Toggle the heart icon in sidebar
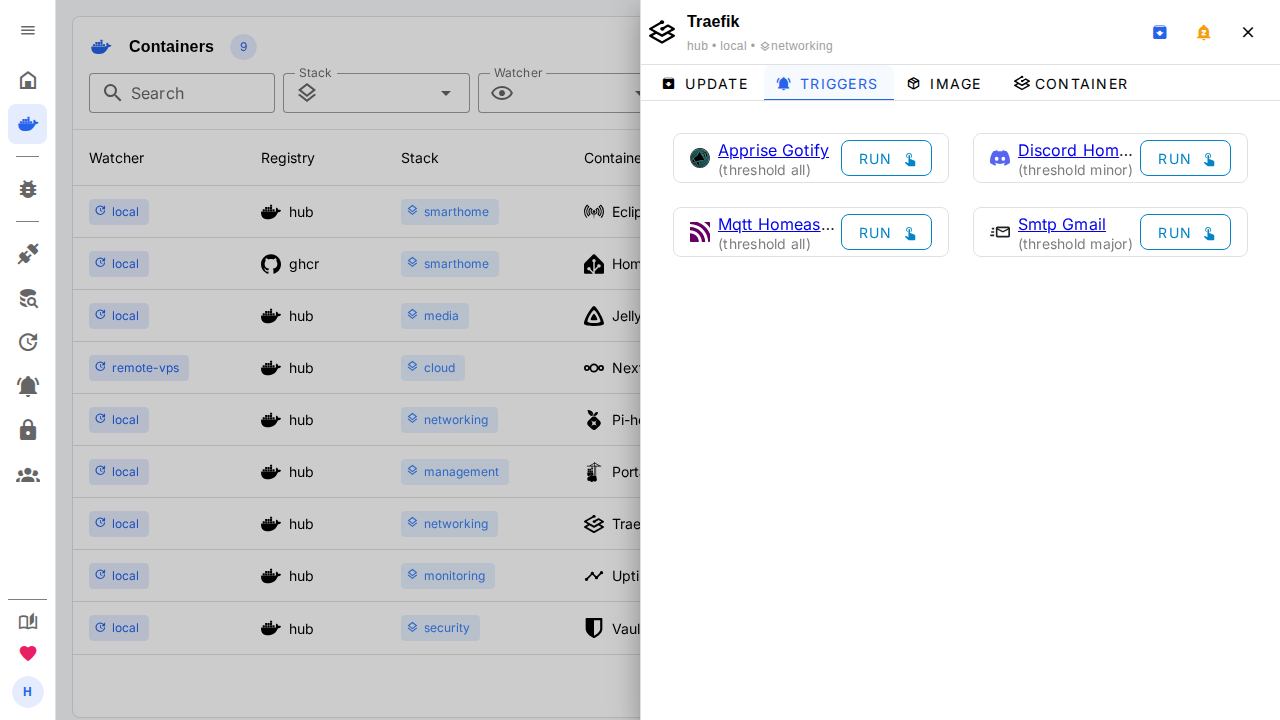Image resolution: width=1280 pixels, height=720 pixels. pos(28,653)
